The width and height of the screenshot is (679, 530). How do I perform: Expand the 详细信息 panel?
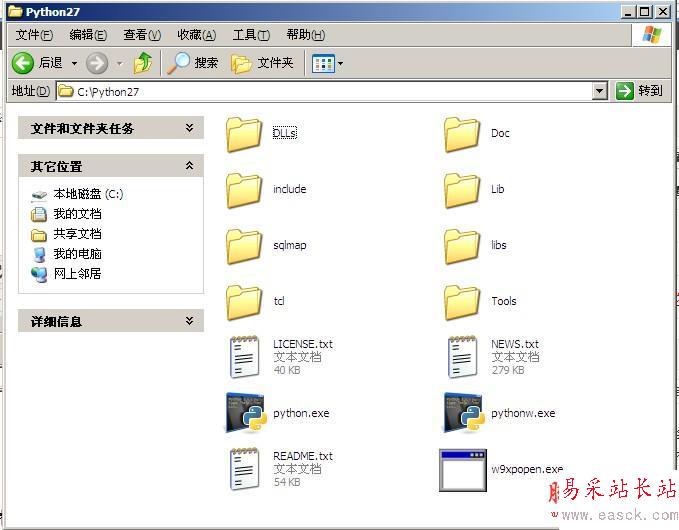pyautogui.click(x=189, y=320)
